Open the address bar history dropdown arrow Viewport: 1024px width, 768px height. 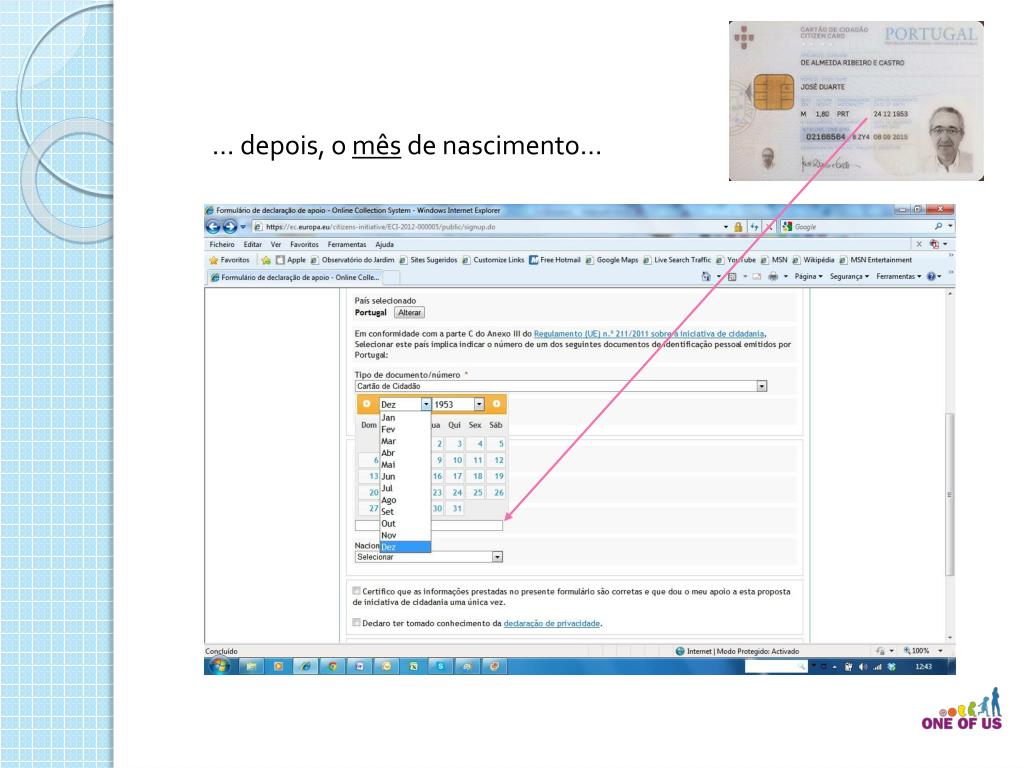pyautogui.click(x=726, y=227)
